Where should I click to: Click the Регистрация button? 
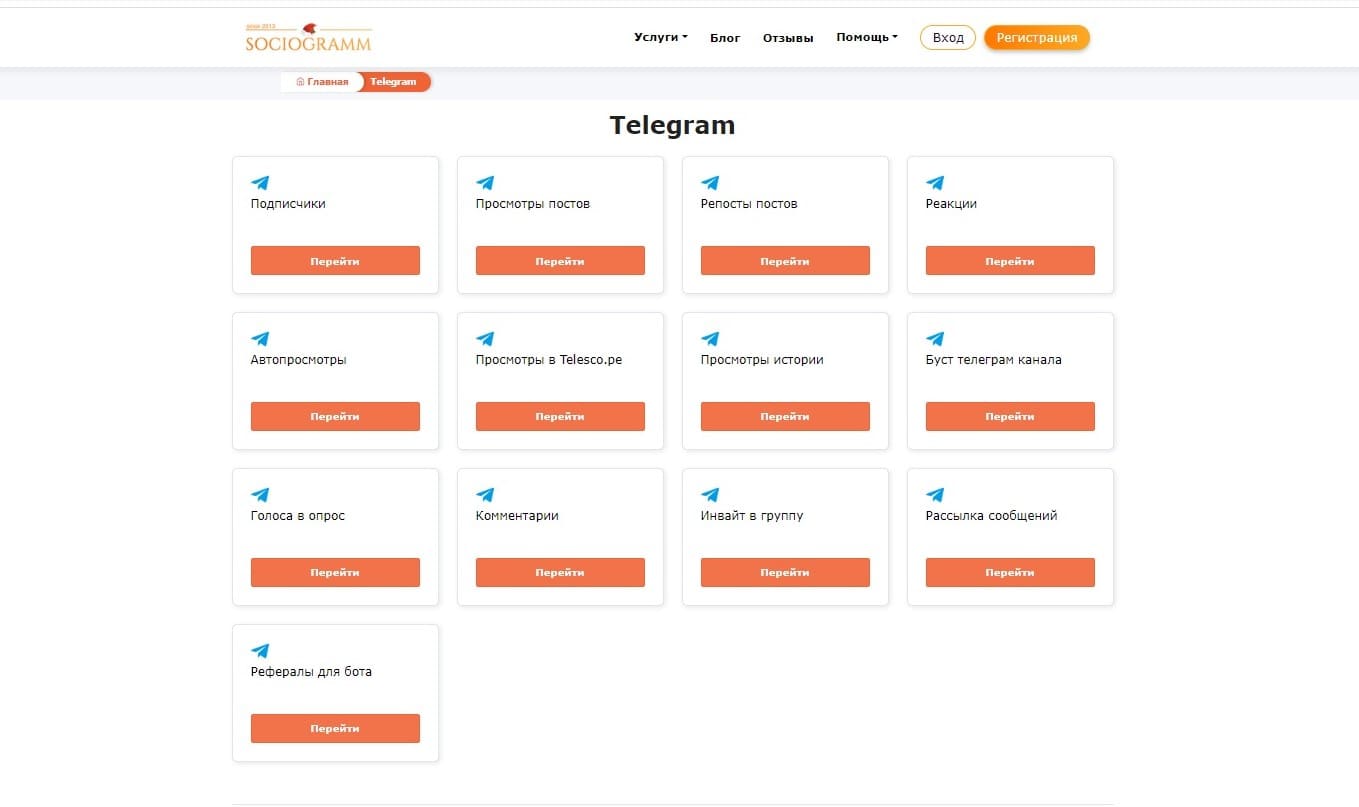pos(1037,38)
